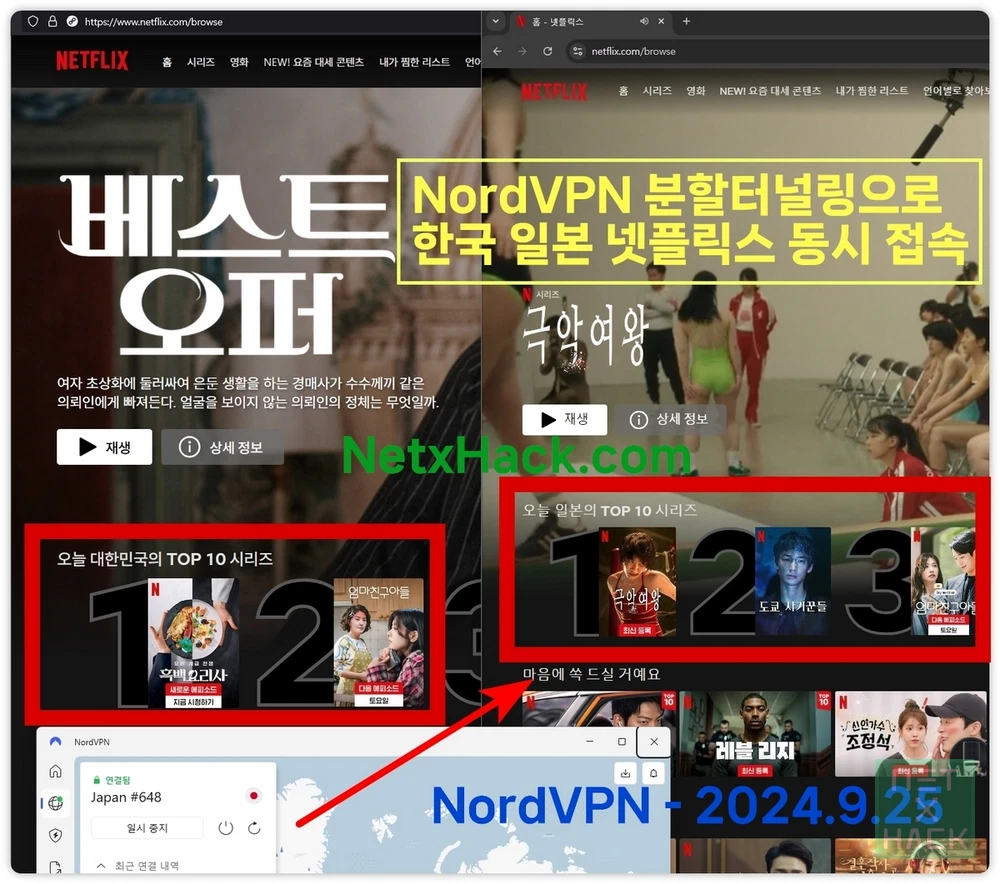The image size is (1000, 884).
Task: Open the 시리즈 menu in left Netflix window
Action: (x=201, y=62)
